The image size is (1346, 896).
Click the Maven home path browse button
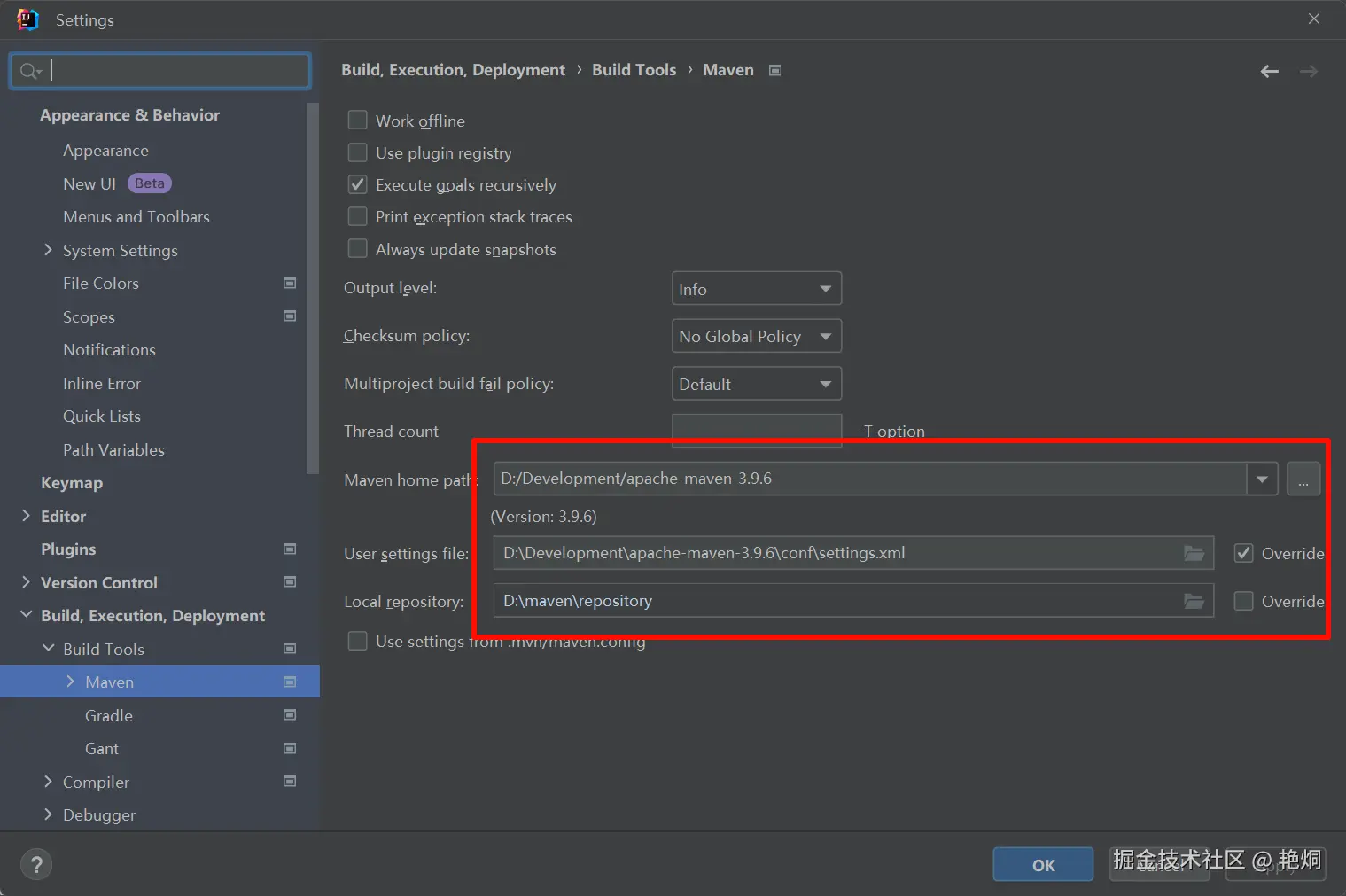tap(1303, 479)
